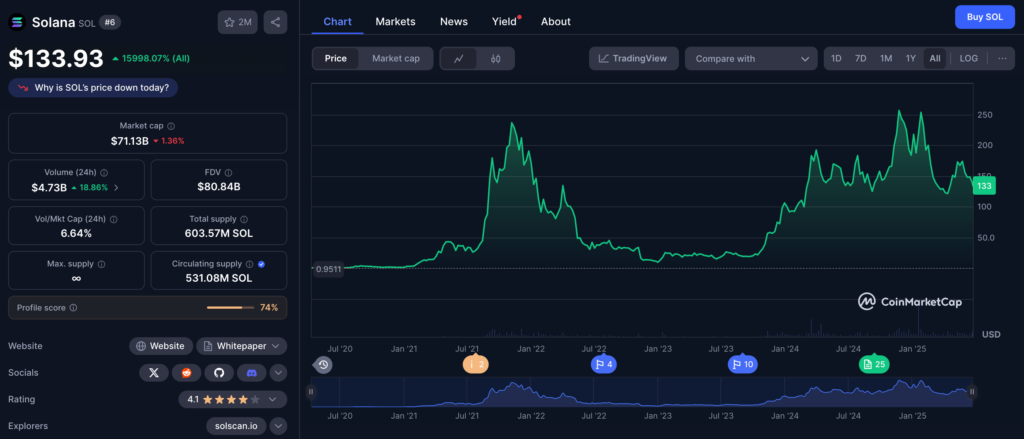Expand the Whitepaper dropdown
This screenshot has height=439, width=1024.
[x=242, y=346]
